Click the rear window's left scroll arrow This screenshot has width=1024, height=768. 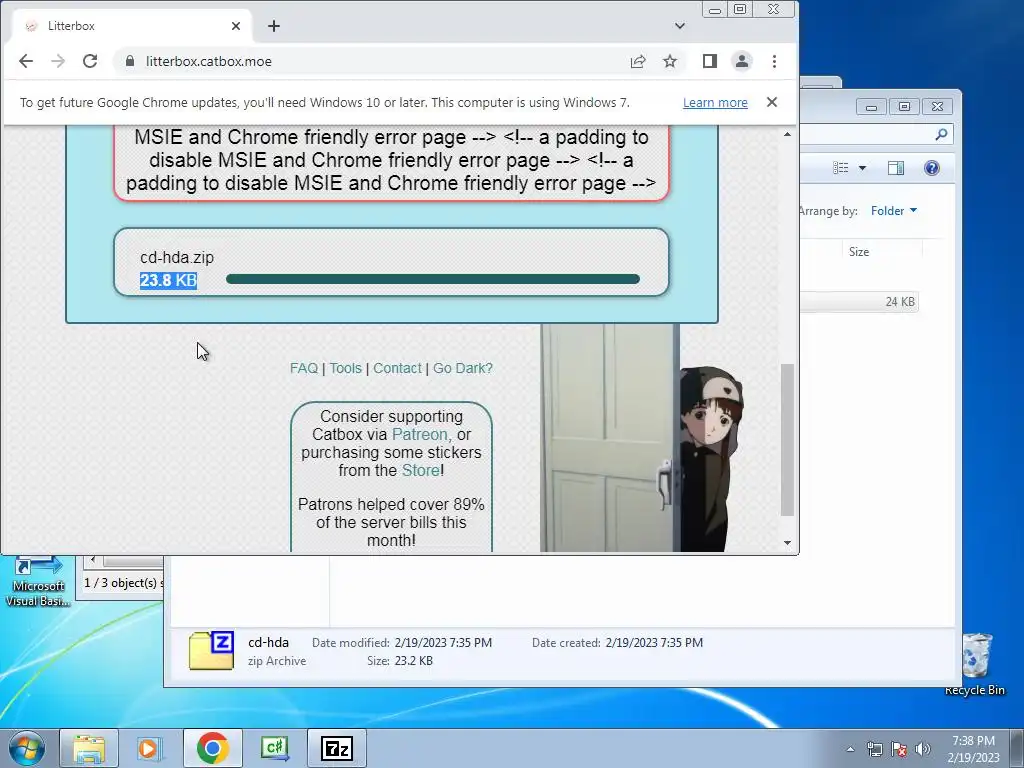point(92,560)
